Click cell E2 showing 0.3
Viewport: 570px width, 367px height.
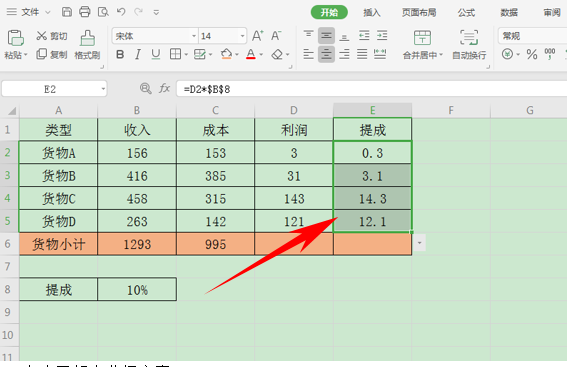pyautogui.click(x=373, y=153)
